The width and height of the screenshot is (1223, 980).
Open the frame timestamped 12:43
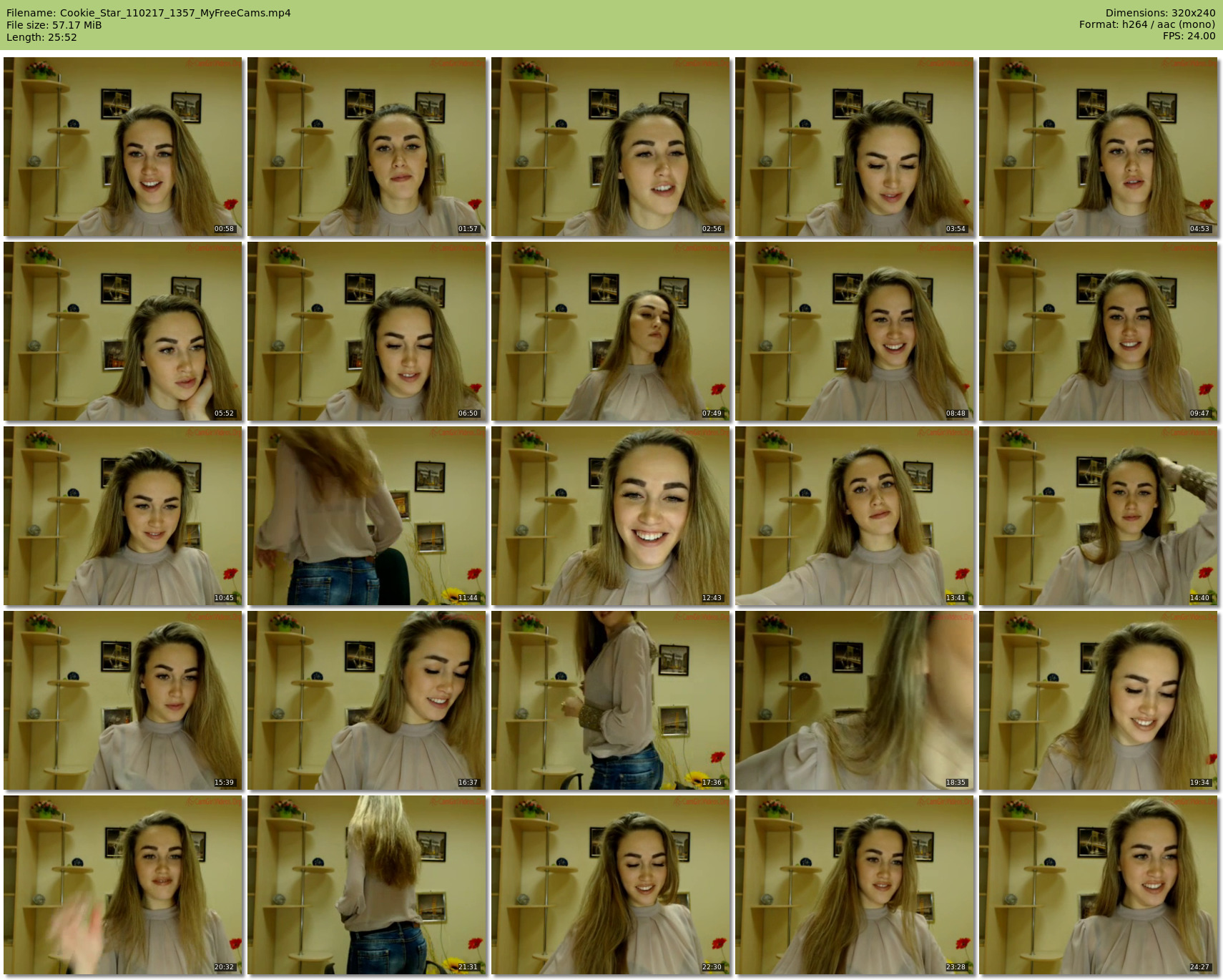point(611,516)
